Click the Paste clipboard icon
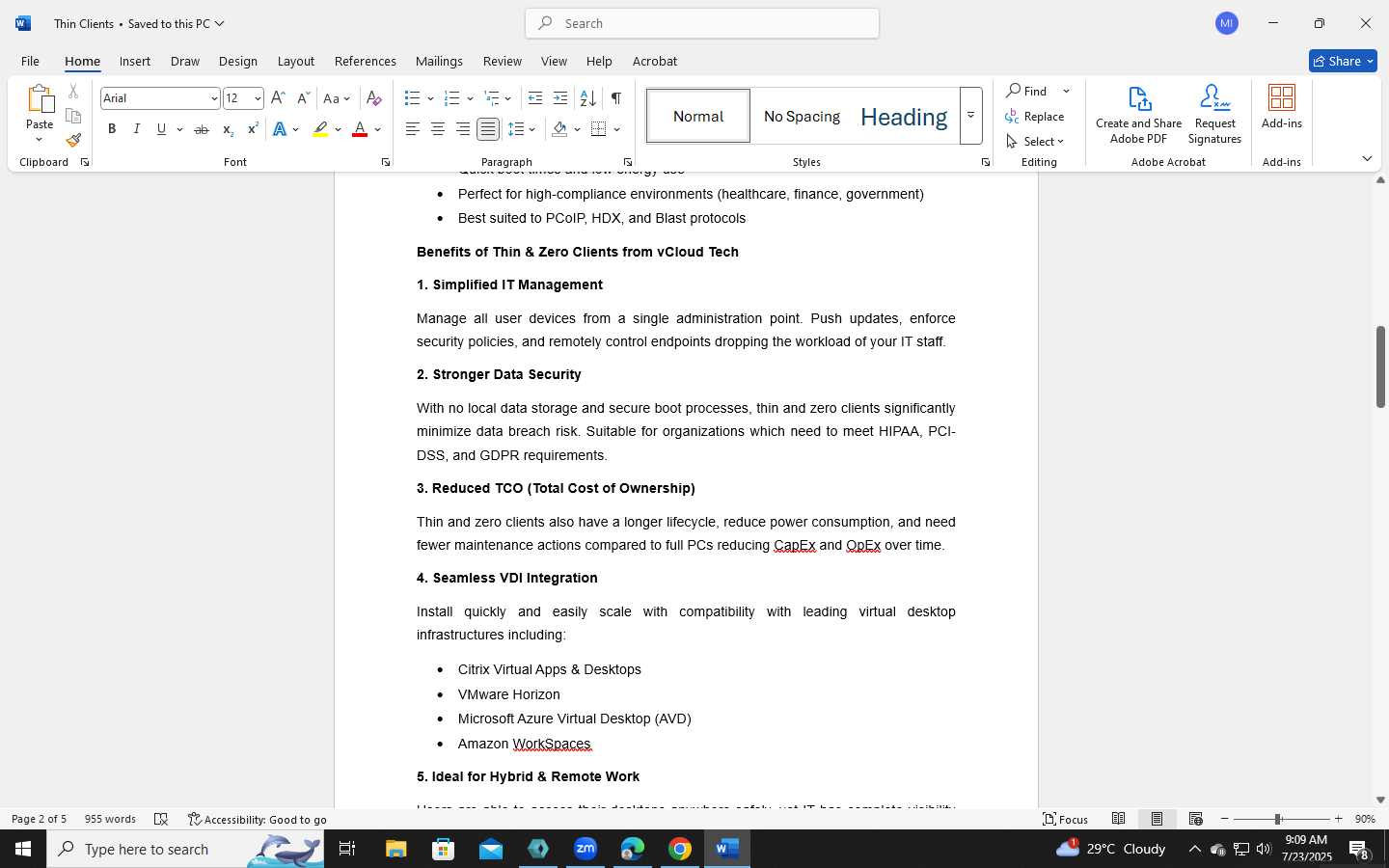Screen dimensions: 1389x868 tap(40, 99)
